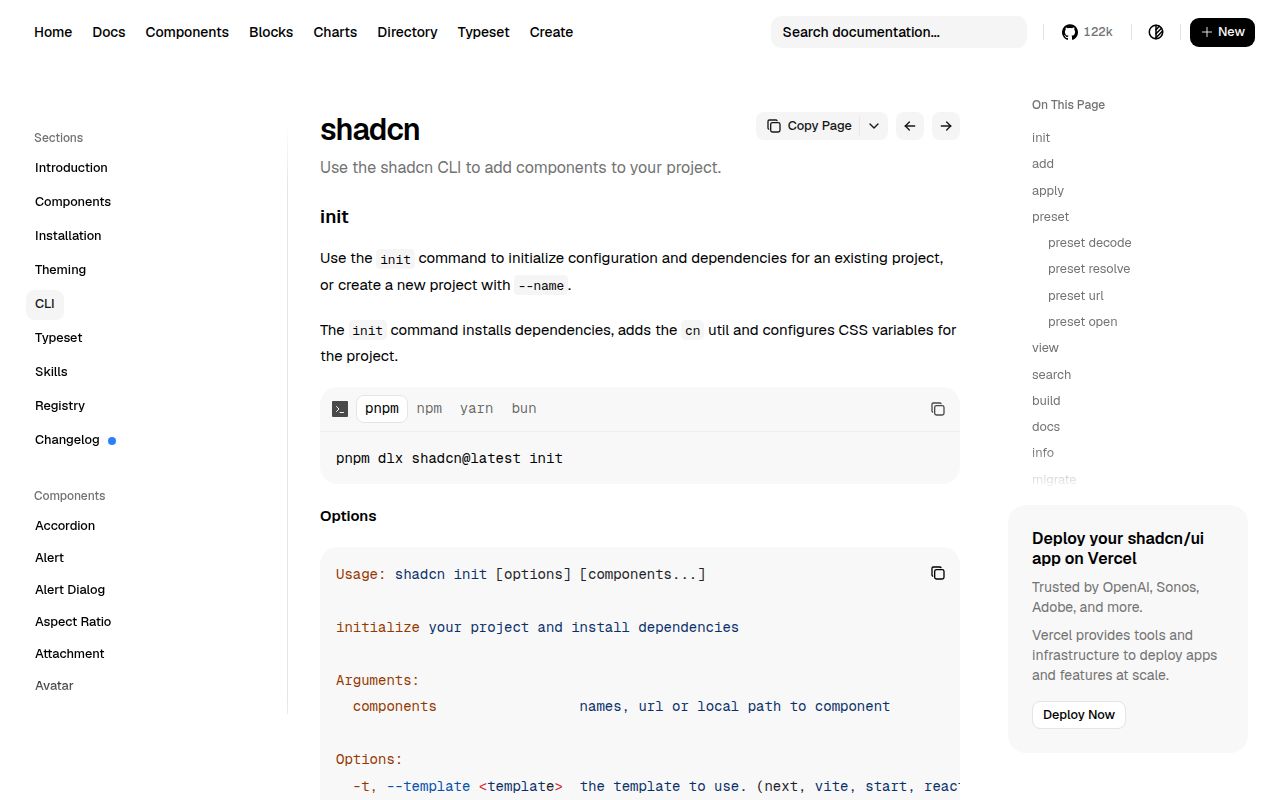Open Changelog in the sidebar

pos(67,440)
